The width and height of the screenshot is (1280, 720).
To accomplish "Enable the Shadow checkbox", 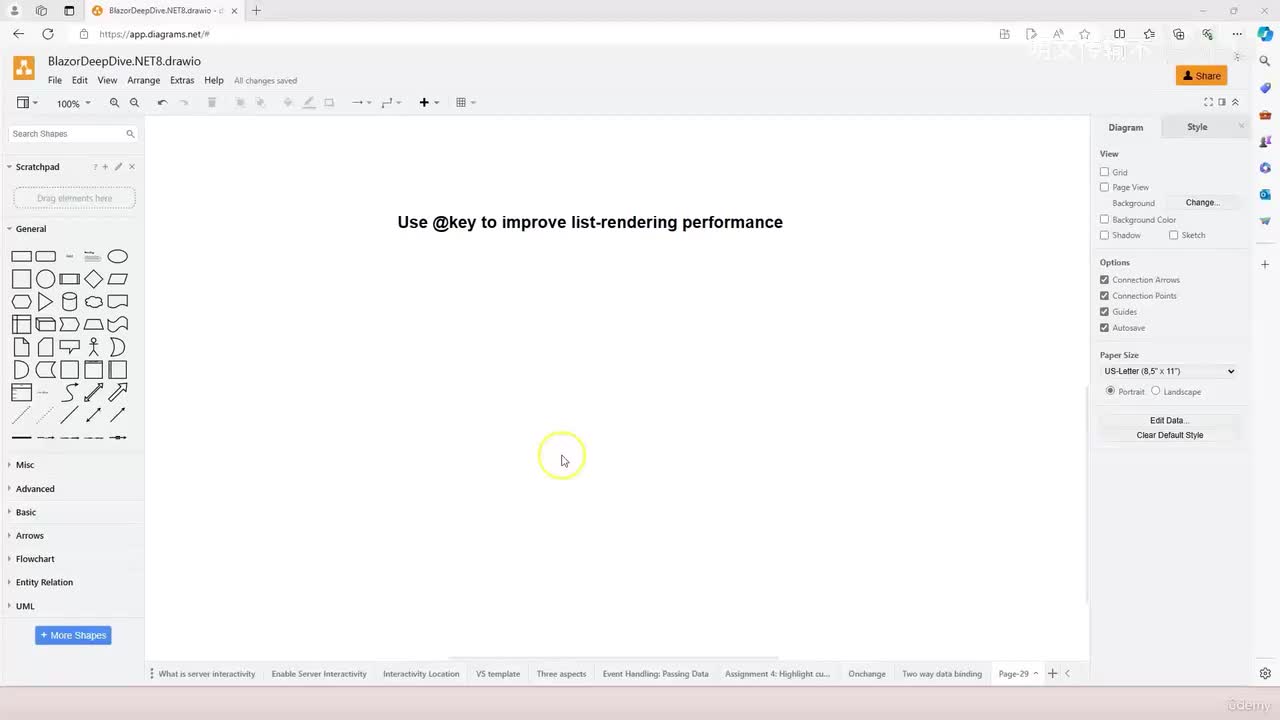I will [1104, 235].
